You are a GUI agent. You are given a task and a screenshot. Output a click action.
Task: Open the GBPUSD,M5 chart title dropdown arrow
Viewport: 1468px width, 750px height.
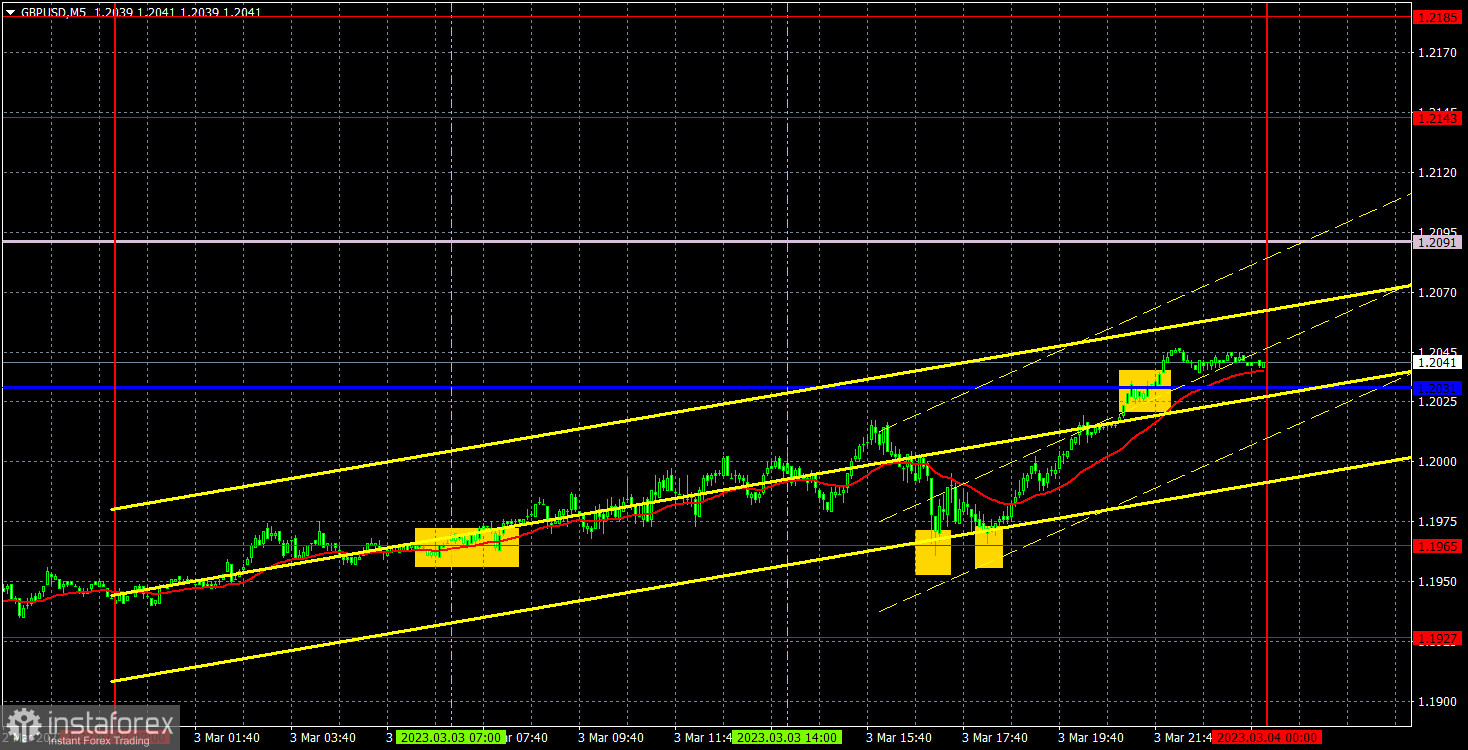[10, 13]
